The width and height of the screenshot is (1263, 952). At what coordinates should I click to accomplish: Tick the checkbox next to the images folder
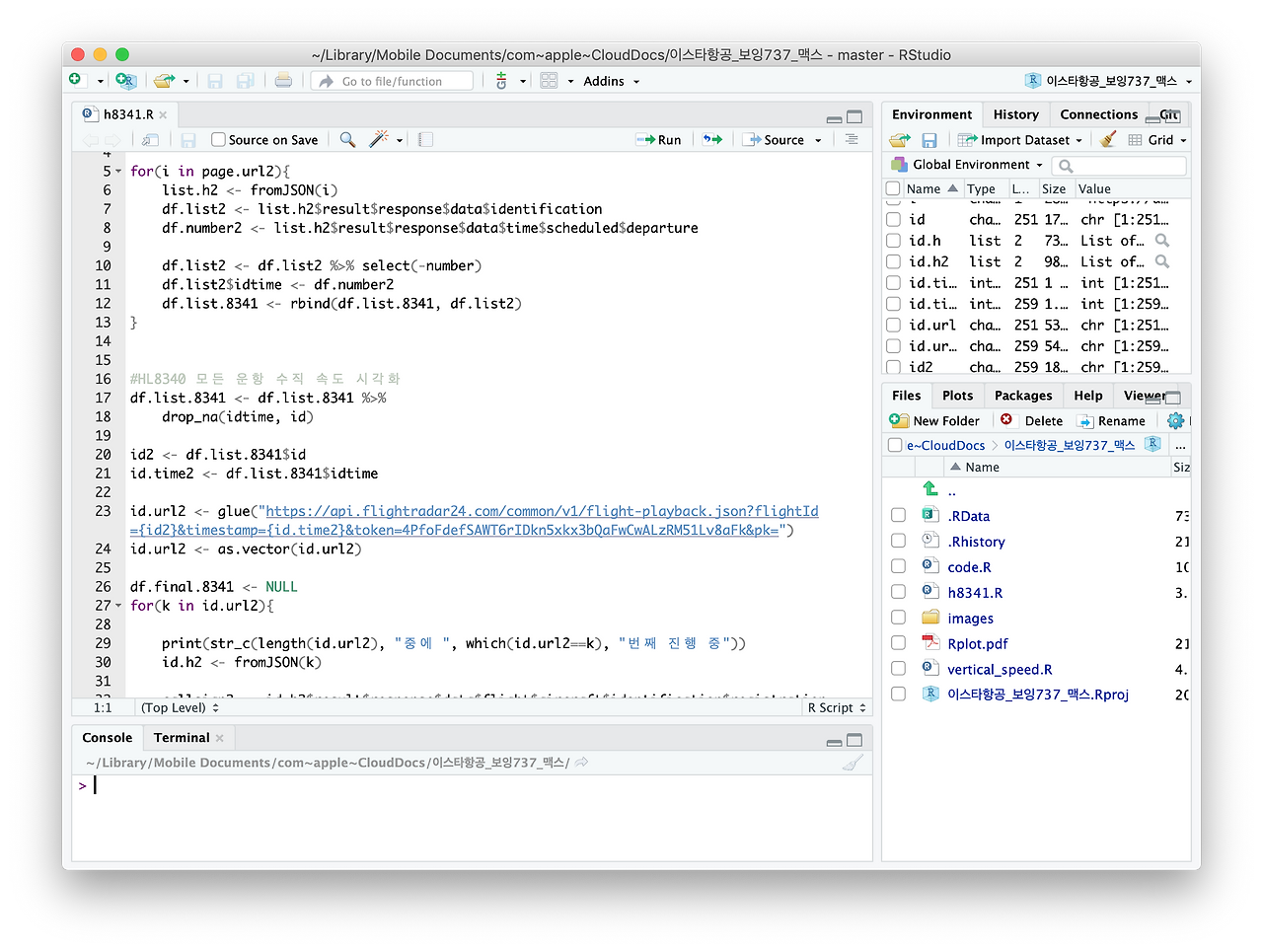[898, 618]
